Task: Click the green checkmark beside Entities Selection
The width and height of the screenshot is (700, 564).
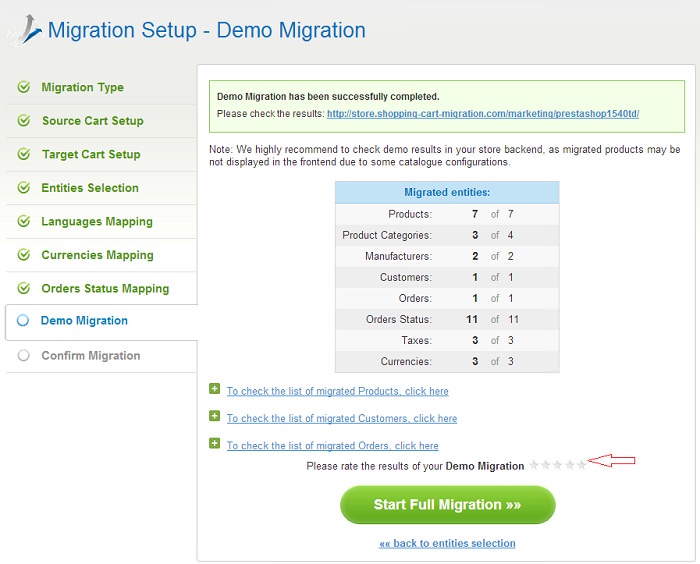Action: tap(24, 188)
